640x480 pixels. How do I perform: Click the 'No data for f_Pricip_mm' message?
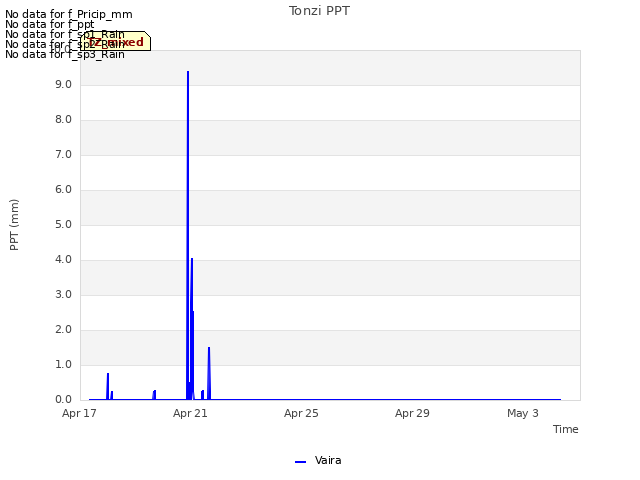click(x=69, y=14)
